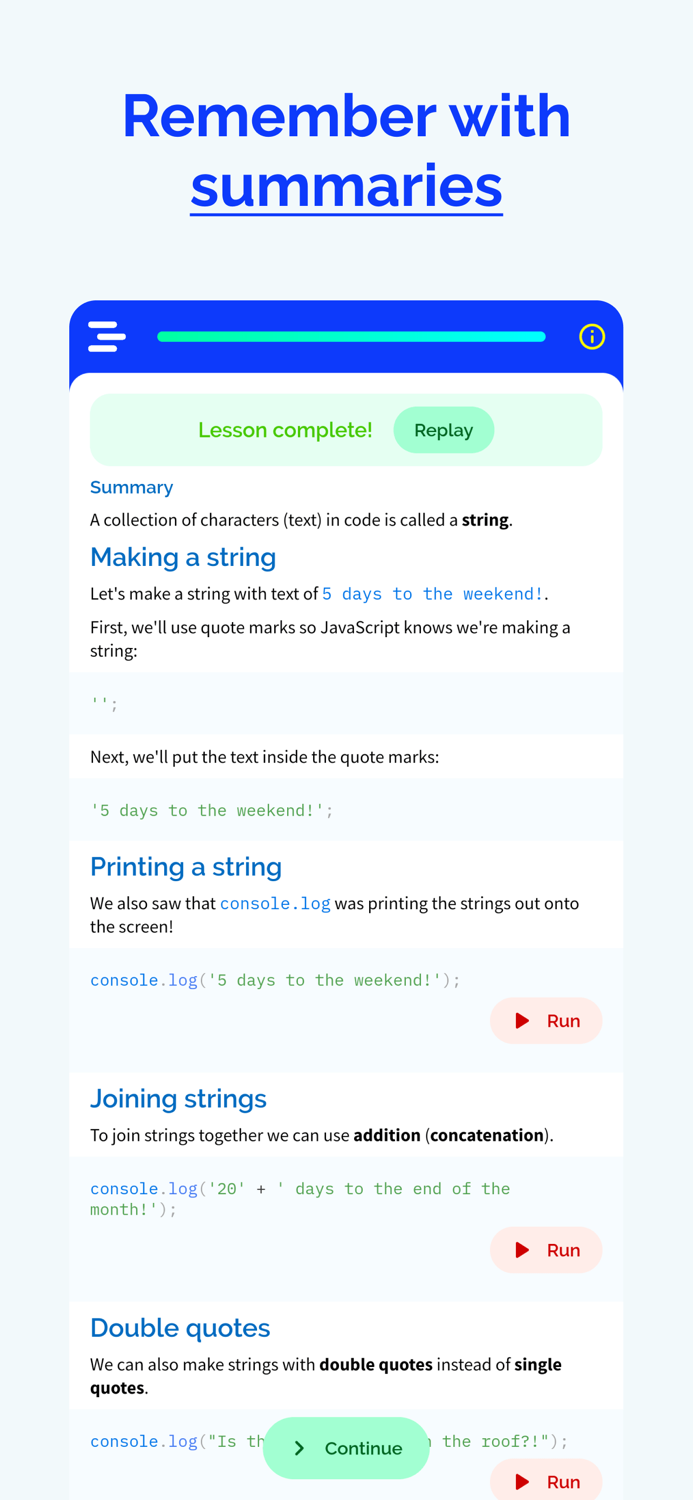
Task: Run the string joining code example
Action: [x=546, y=1250]
